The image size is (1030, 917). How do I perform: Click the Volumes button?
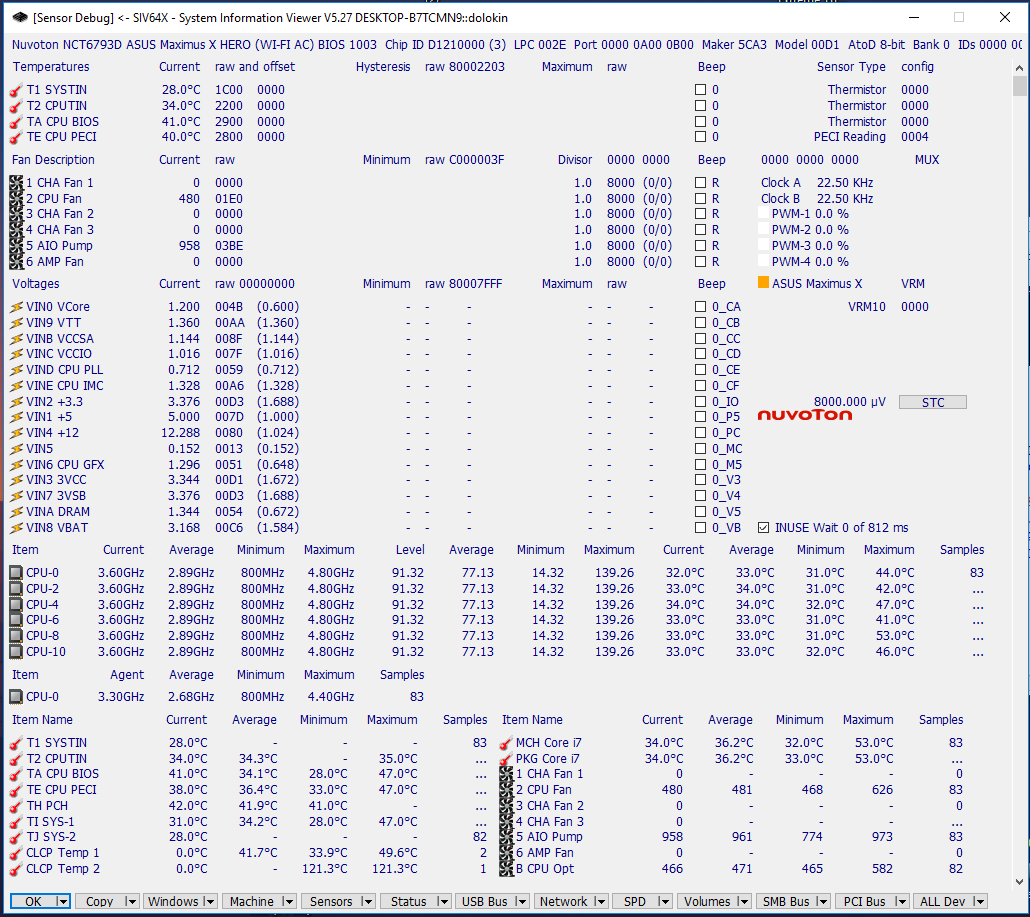(707, 902)
